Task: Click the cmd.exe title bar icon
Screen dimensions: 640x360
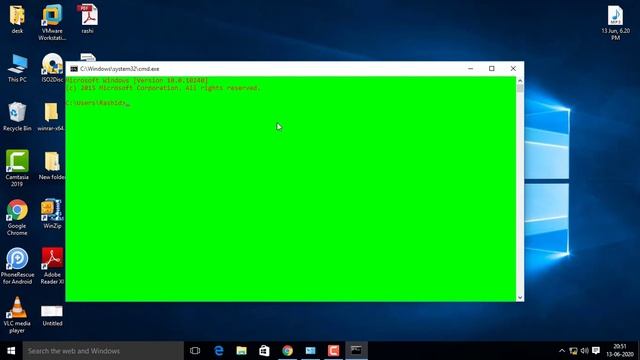Action: [74, 69]
